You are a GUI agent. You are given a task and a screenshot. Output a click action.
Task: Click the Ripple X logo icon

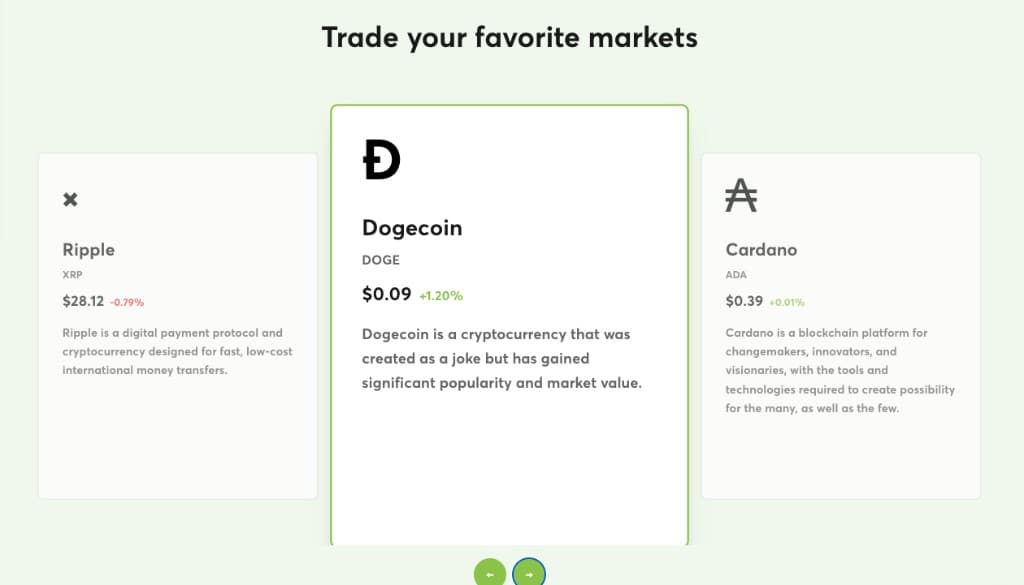(x=71, y=199)
